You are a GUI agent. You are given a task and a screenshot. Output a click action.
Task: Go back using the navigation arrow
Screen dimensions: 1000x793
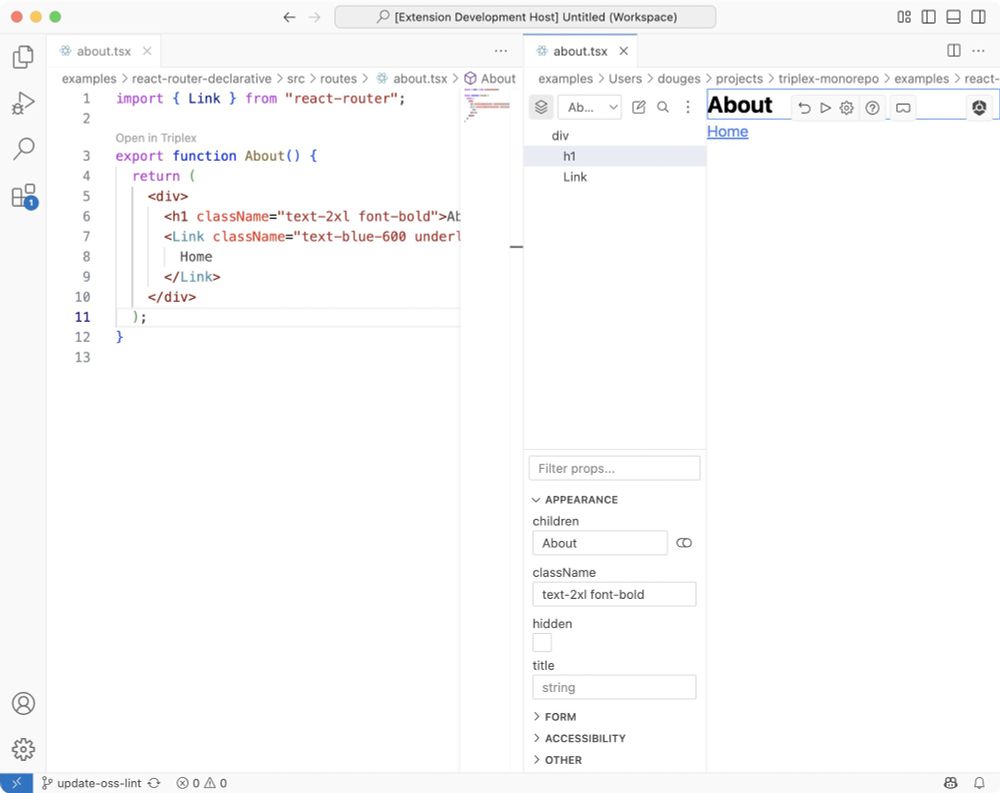(x=290, y=17)
